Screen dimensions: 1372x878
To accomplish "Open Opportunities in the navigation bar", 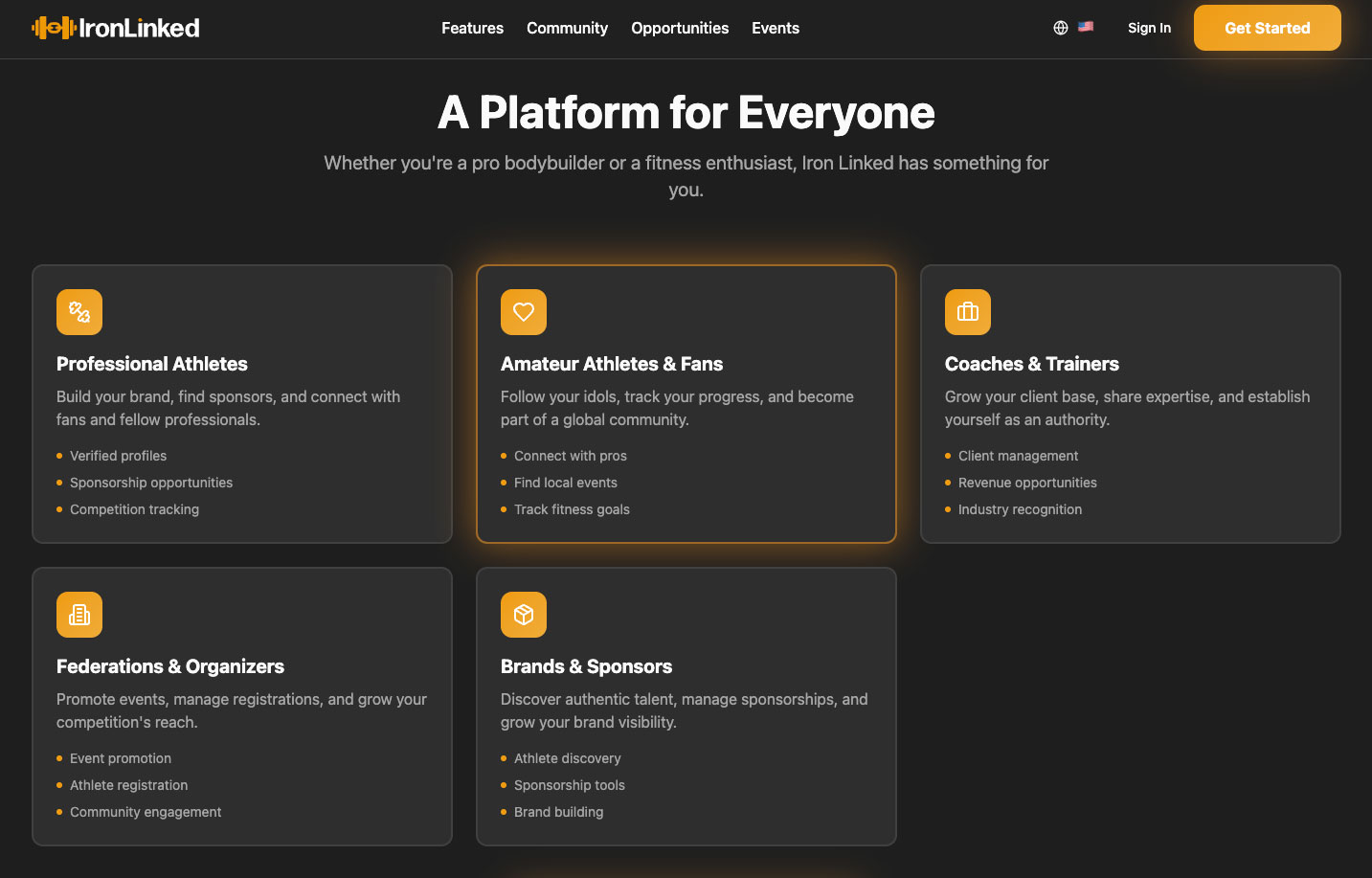I will pyautogui.click(x=680, y=28).
